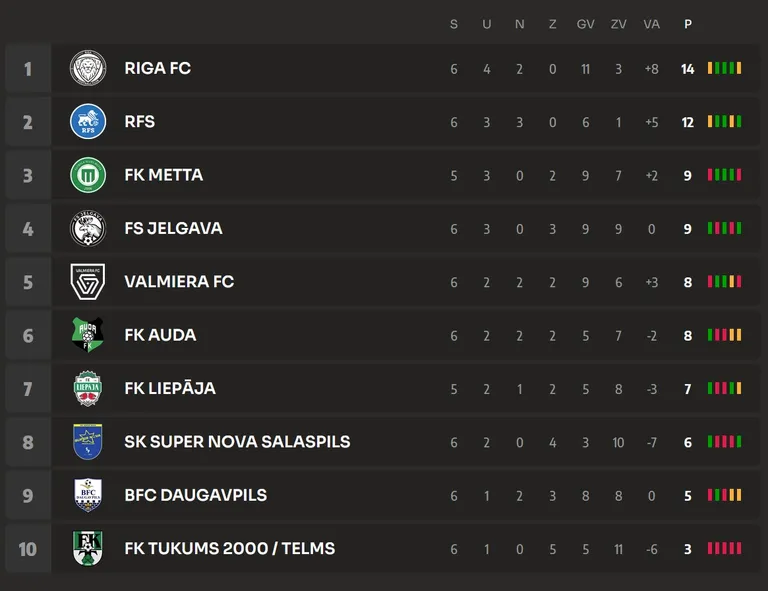The height and width of the screenshot is (591, 768).
Task: Select the rank 5 position cell
Action: click(28, 282)
